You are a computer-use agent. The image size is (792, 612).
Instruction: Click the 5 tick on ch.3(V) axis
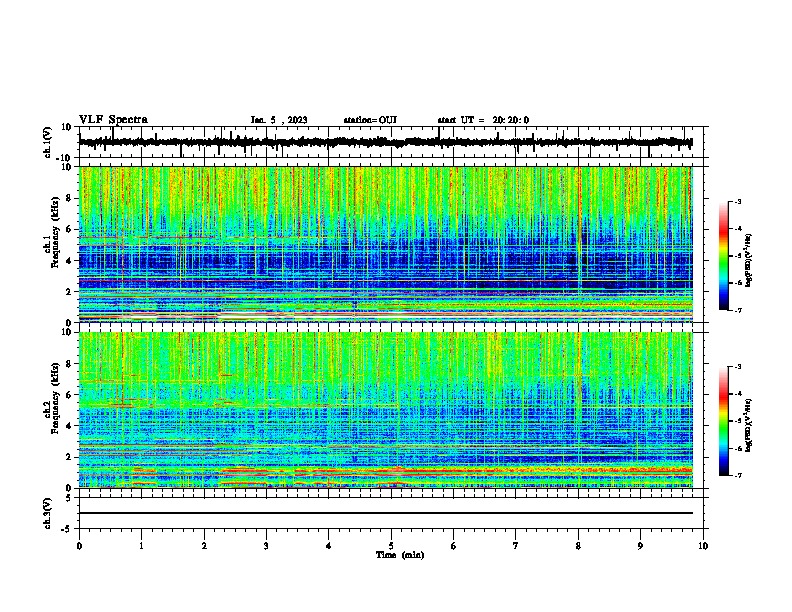pos(69,498)
